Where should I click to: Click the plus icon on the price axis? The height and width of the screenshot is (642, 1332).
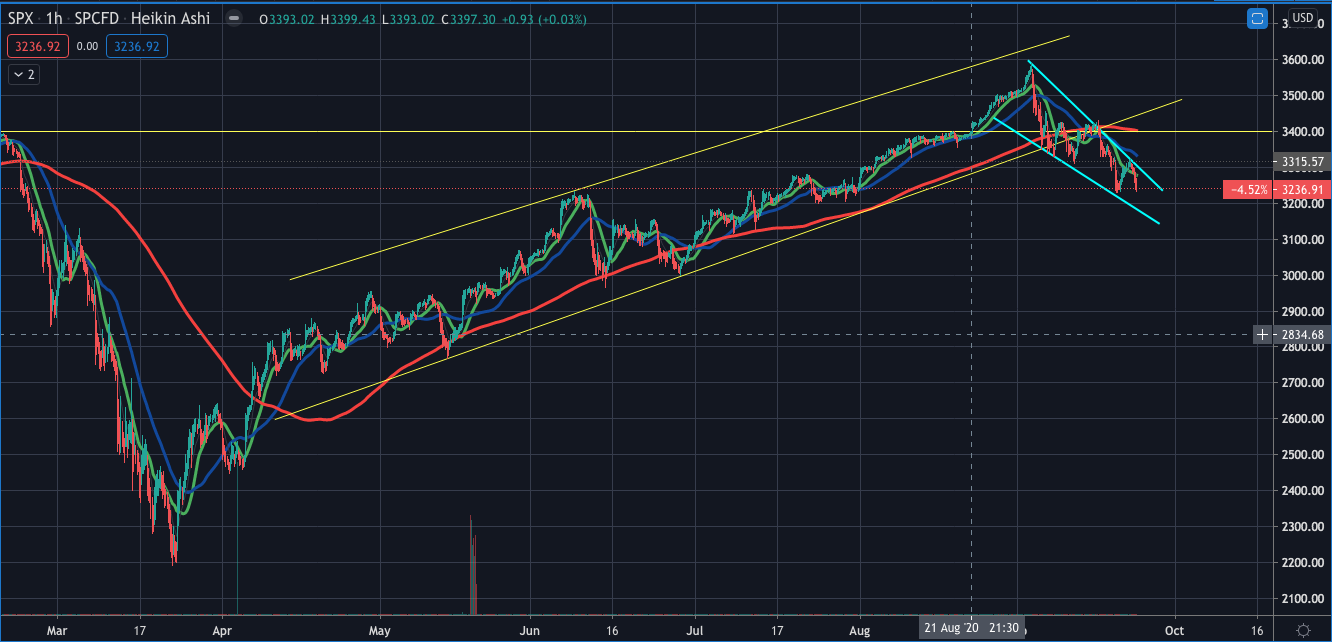pos(1265,334)
